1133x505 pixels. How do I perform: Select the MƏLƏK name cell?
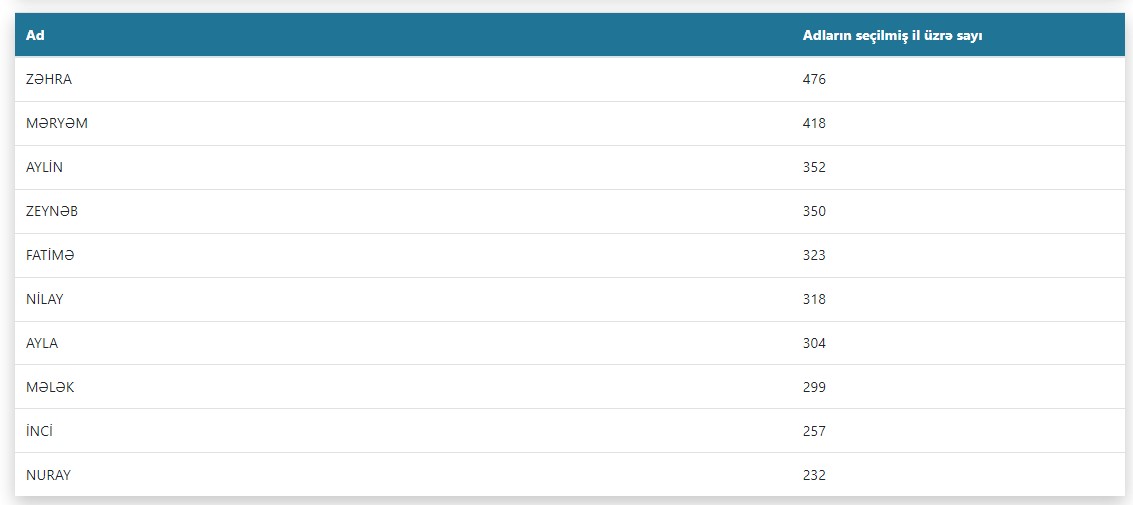pyautogui.click(x=50, y=387)
